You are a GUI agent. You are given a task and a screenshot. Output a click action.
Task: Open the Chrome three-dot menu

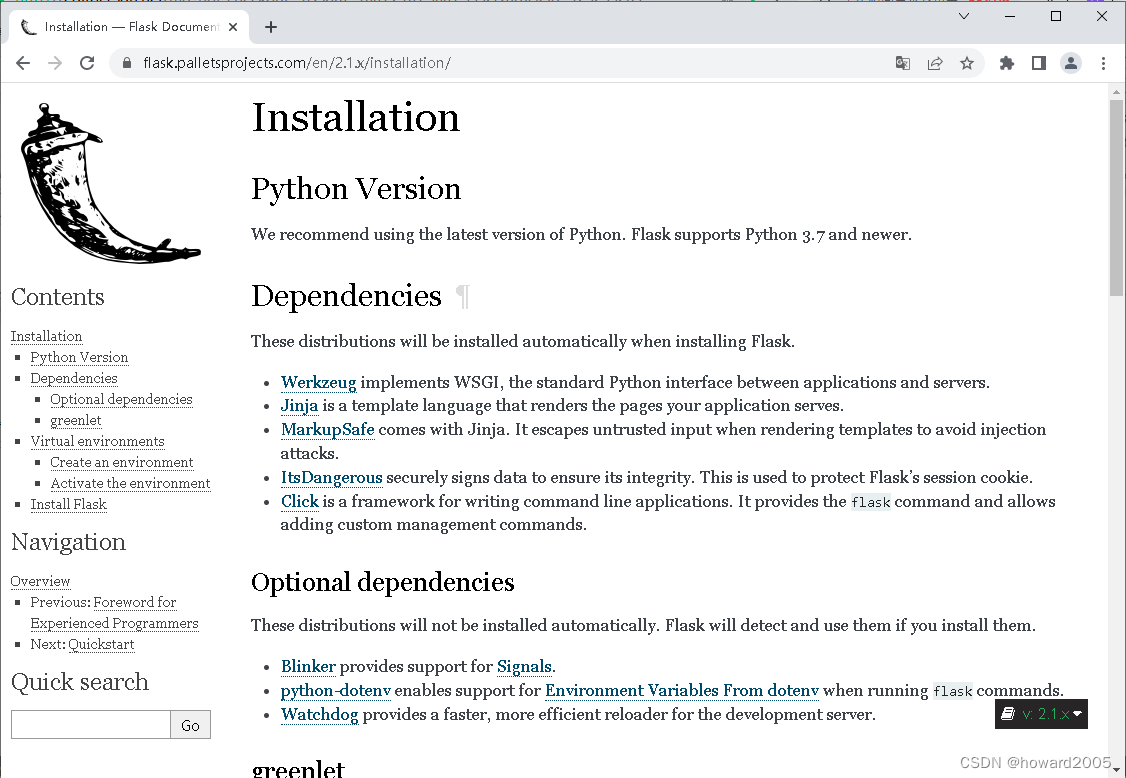1103,63
